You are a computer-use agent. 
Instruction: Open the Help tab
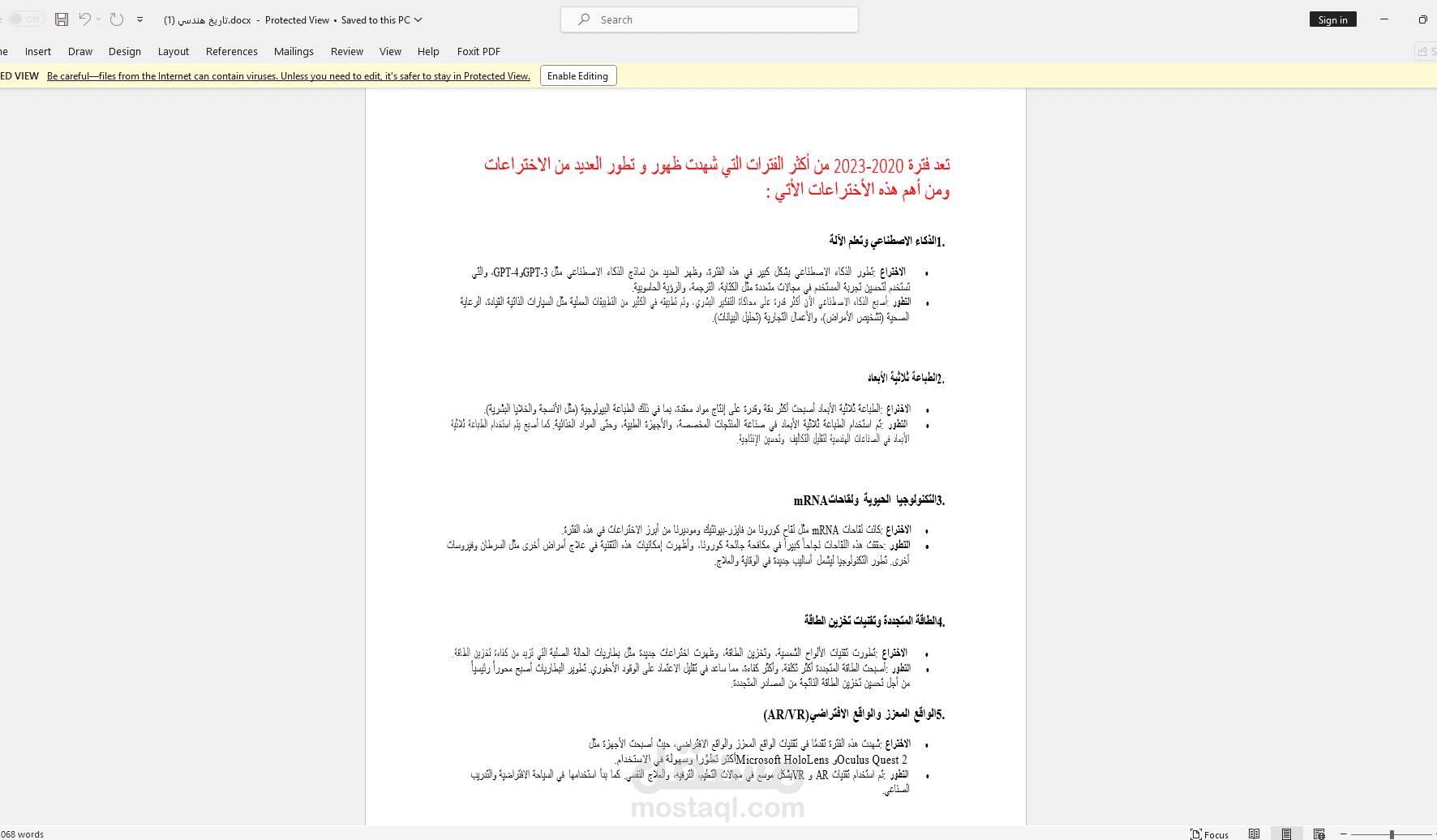pos(428,51)
